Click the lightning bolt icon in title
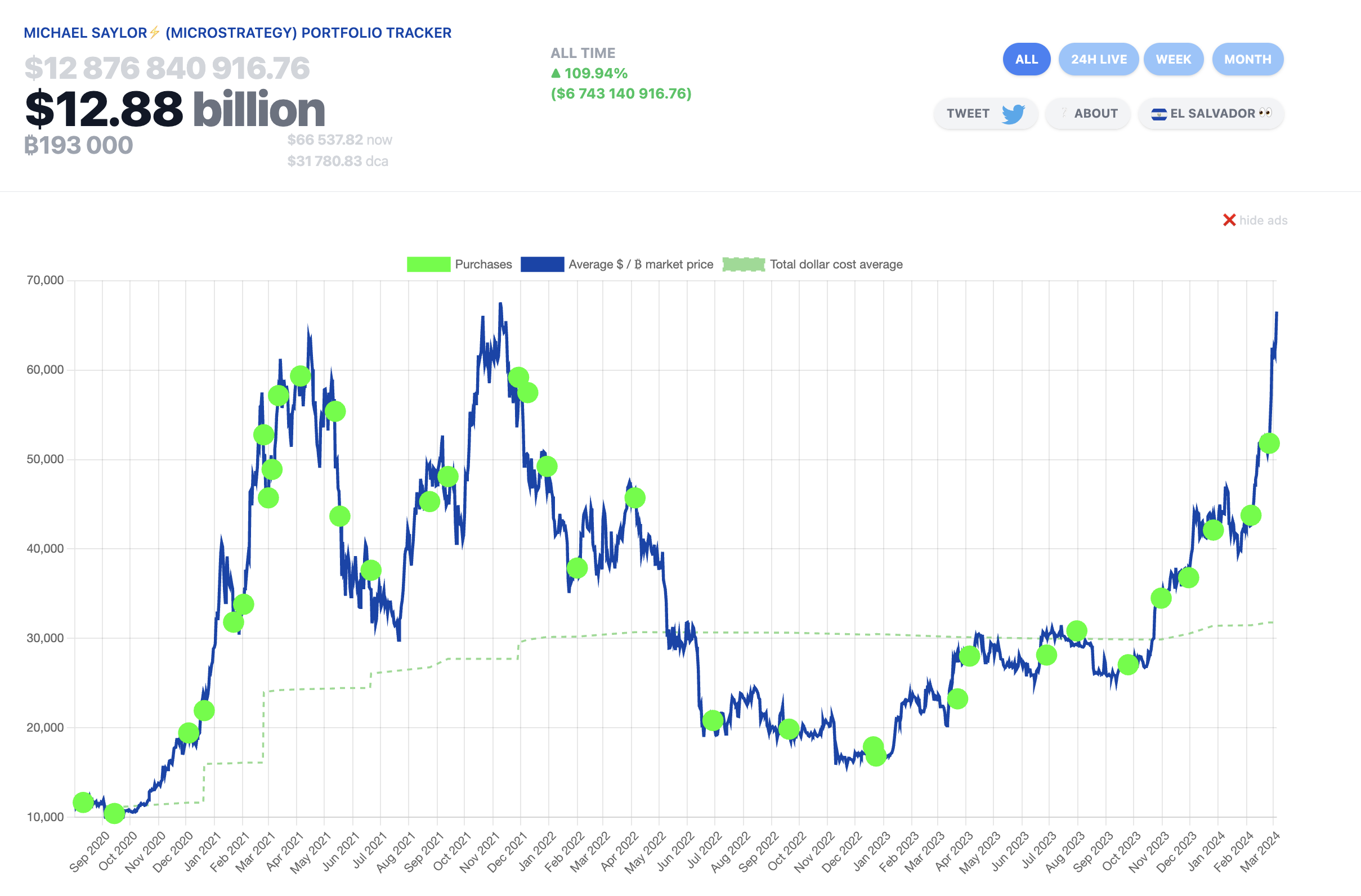1361x896 pixels. tap(154, 33)
